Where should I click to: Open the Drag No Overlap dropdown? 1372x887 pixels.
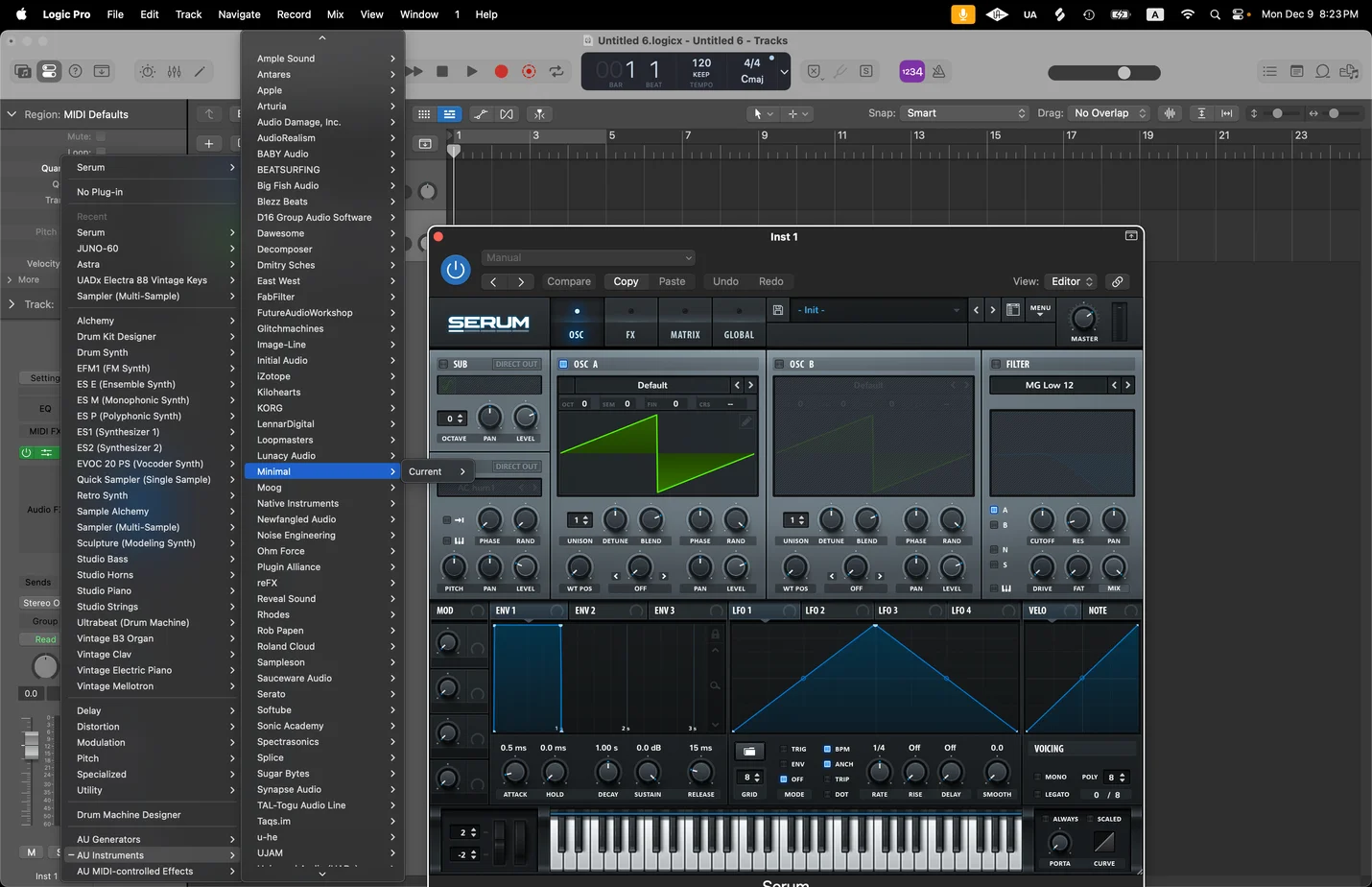[x=1109, y=113]
